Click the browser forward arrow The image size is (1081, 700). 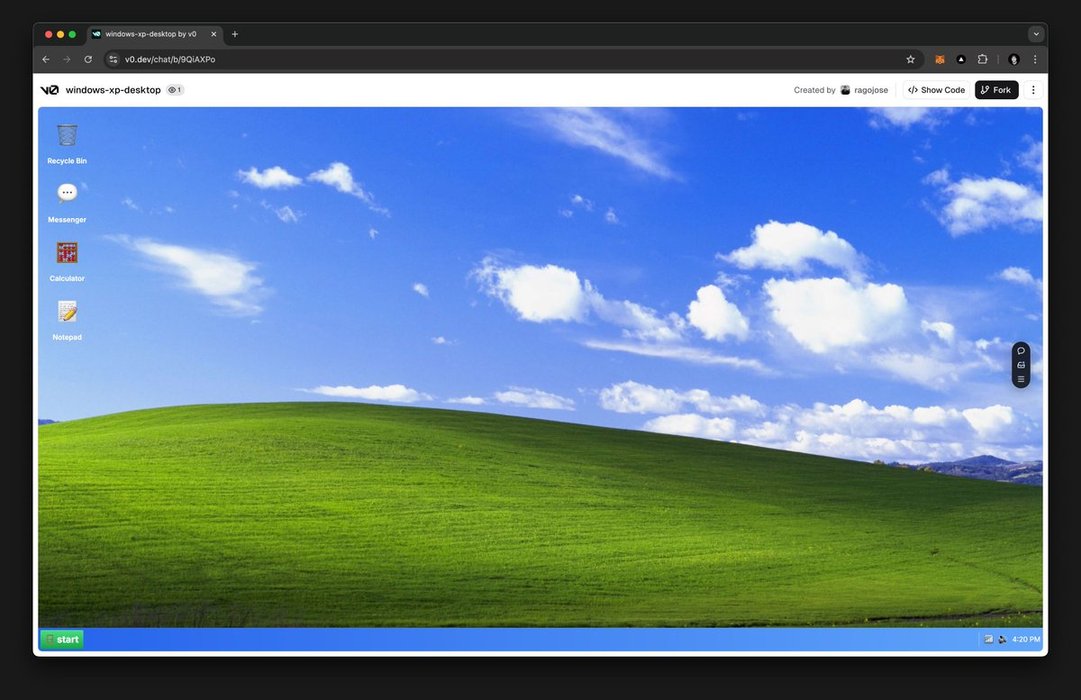(67, 59)
